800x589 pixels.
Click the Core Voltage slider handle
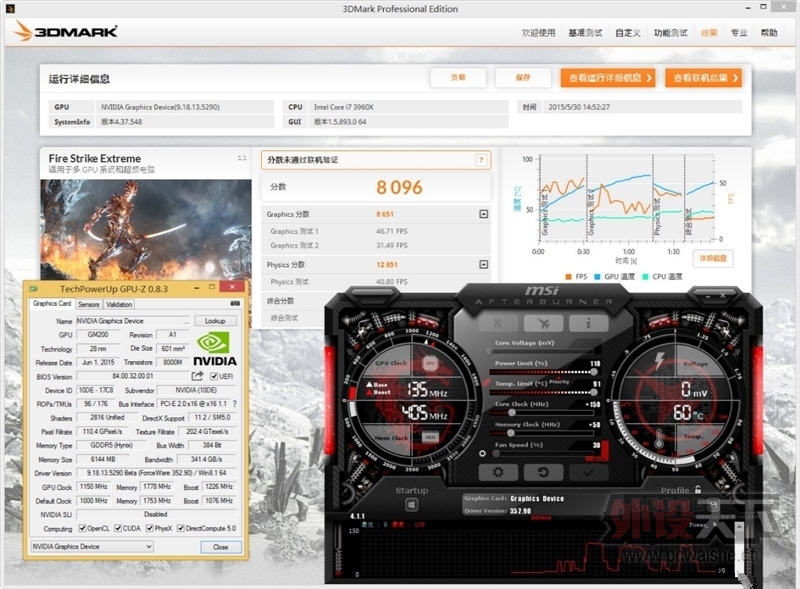coord(489,351)
